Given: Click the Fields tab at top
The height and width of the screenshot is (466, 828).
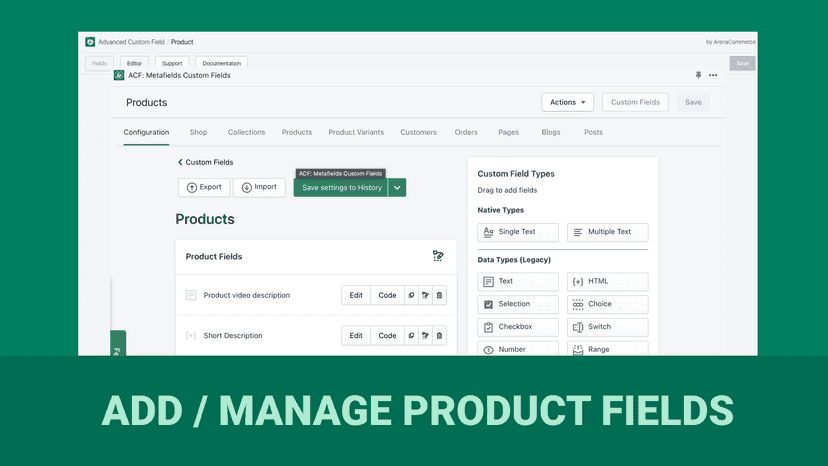Looking at the screenshot, I should pyautogui.click(x=99, y=63).
